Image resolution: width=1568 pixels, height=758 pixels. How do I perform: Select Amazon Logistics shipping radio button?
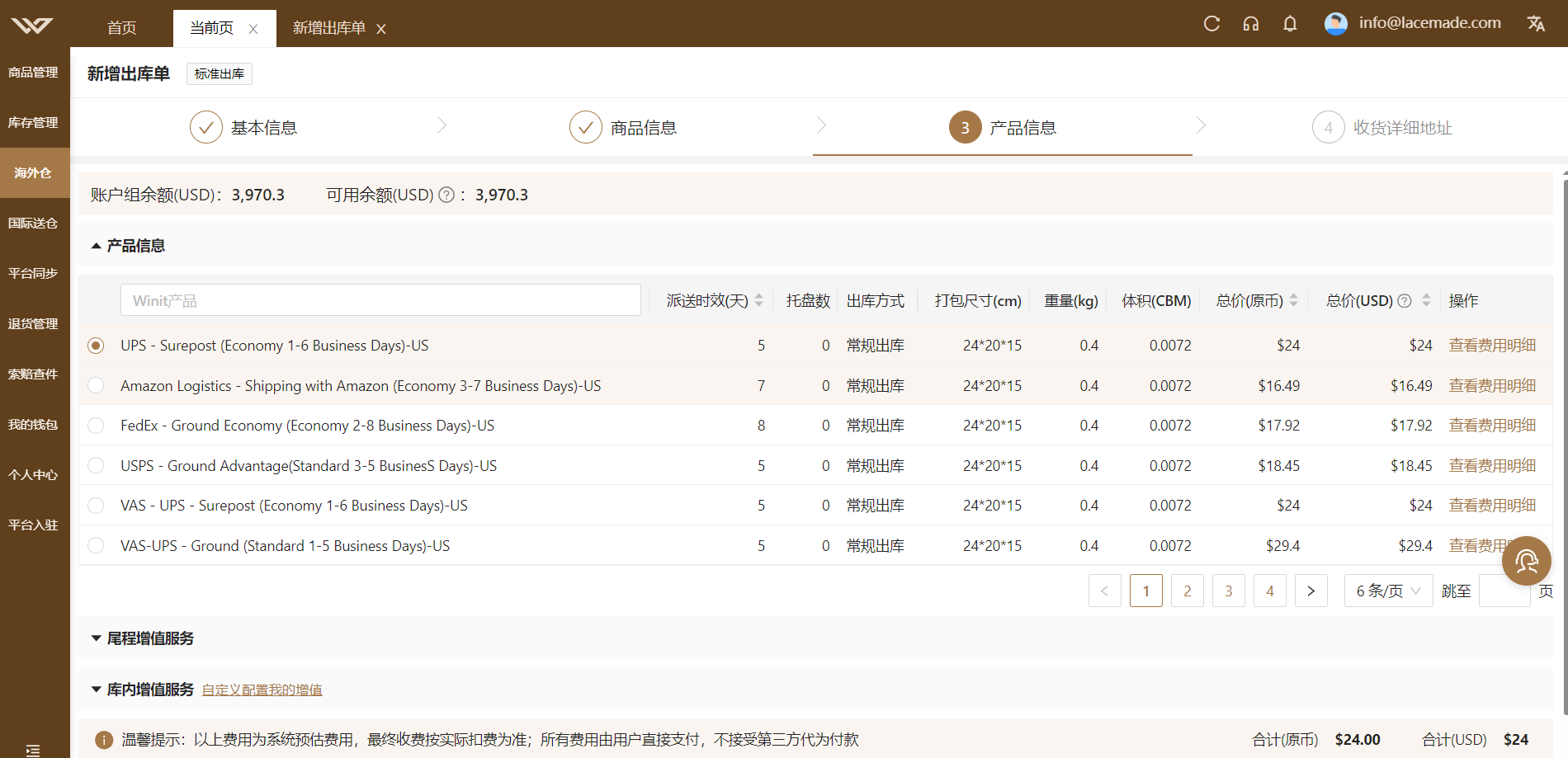coord(96,385)
